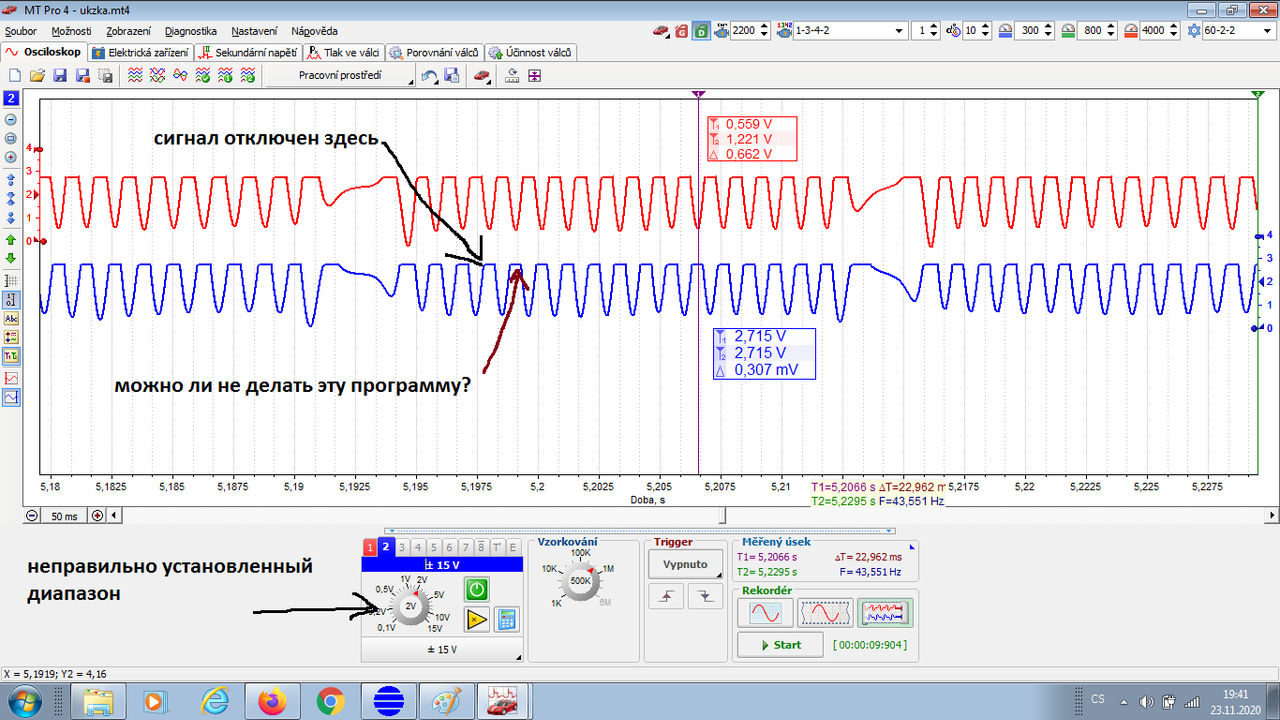Image resolution: width=1280 pixels, height=720 pixels.
Task: Decrease the 300 stepper value
Action: (1050, 35)
